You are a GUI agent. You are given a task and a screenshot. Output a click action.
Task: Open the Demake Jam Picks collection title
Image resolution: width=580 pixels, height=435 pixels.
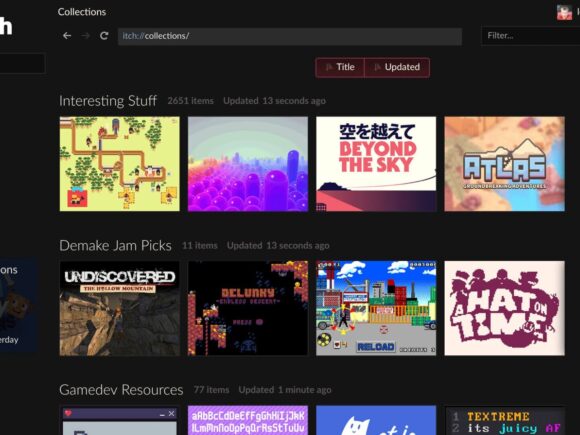[115, 246]
